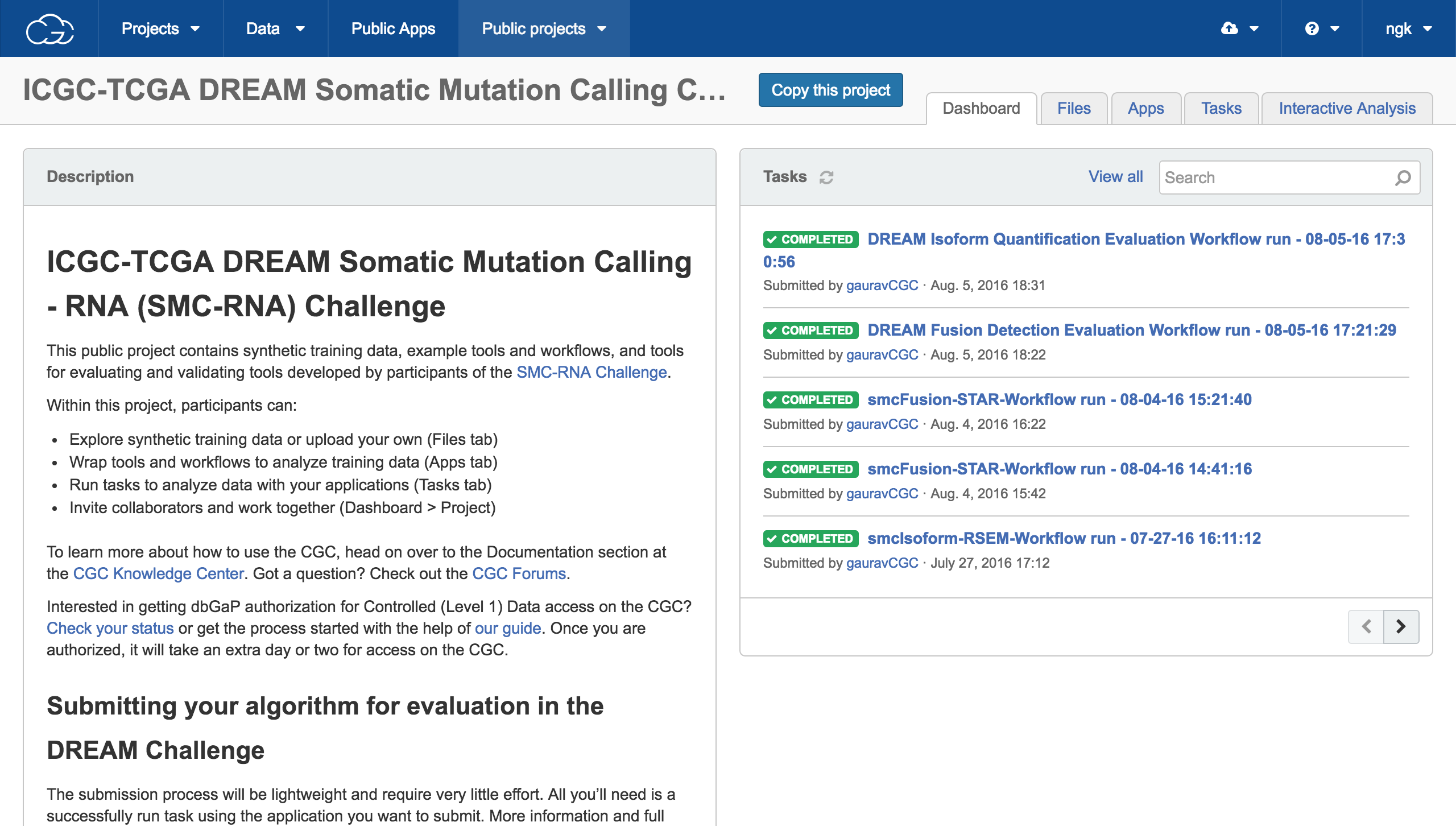Switch to the Tasks tab

(x=1221, y=108)
